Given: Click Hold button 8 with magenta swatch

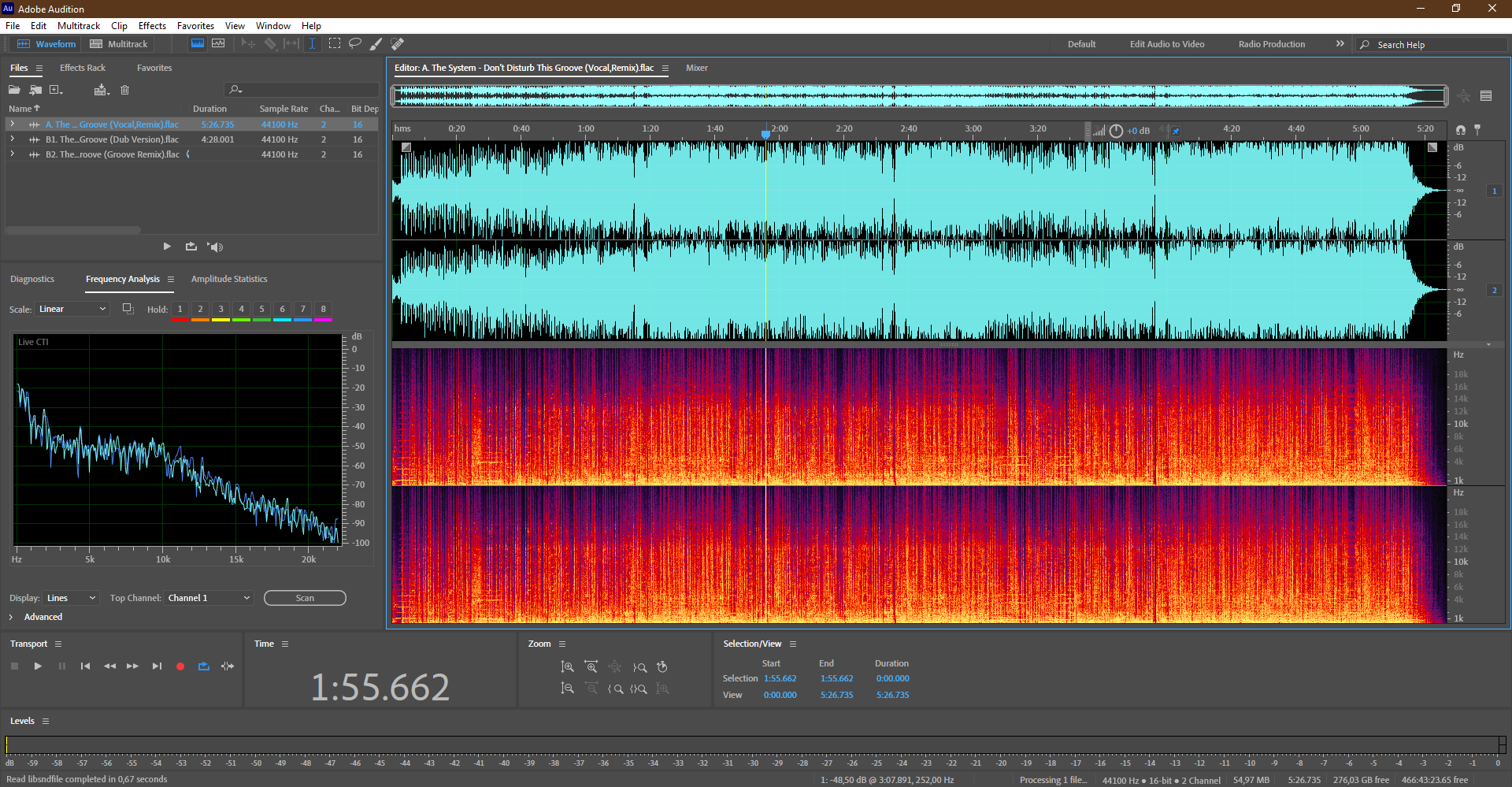Looking at the screenshot, I should [x=323, y=310].
